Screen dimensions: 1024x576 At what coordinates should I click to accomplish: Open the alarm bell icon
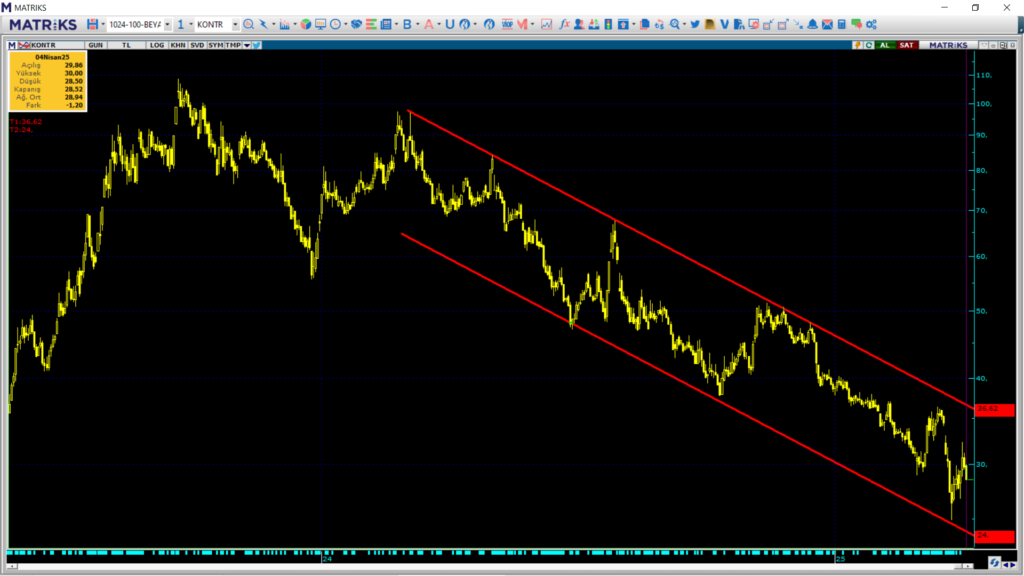(x=812, y=24)
